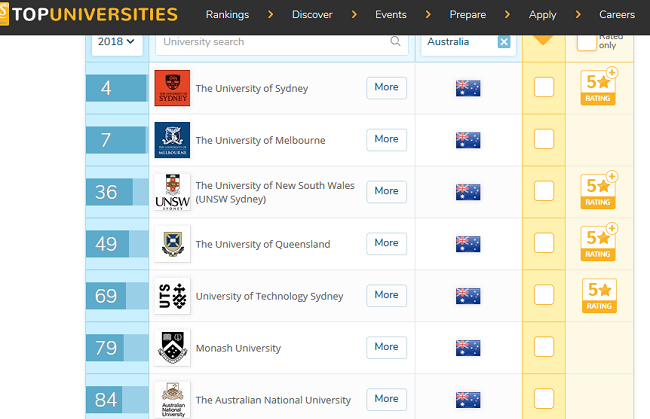Open 5-star rating badge for Queensland

point(598,243)
